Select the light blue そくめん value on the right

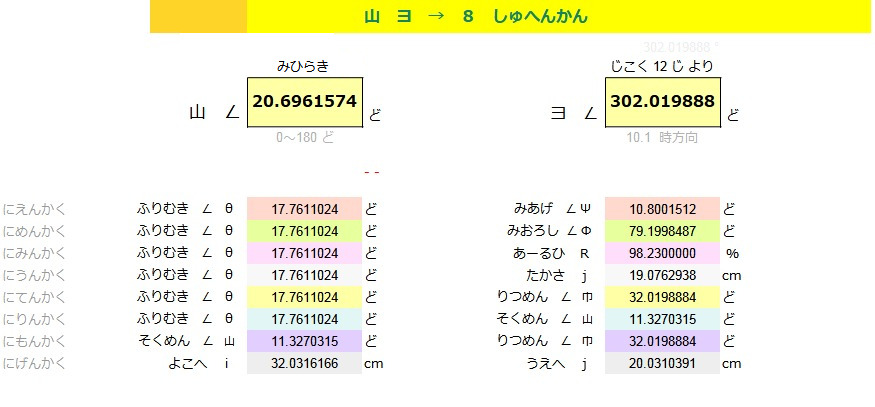click(663, 320)
